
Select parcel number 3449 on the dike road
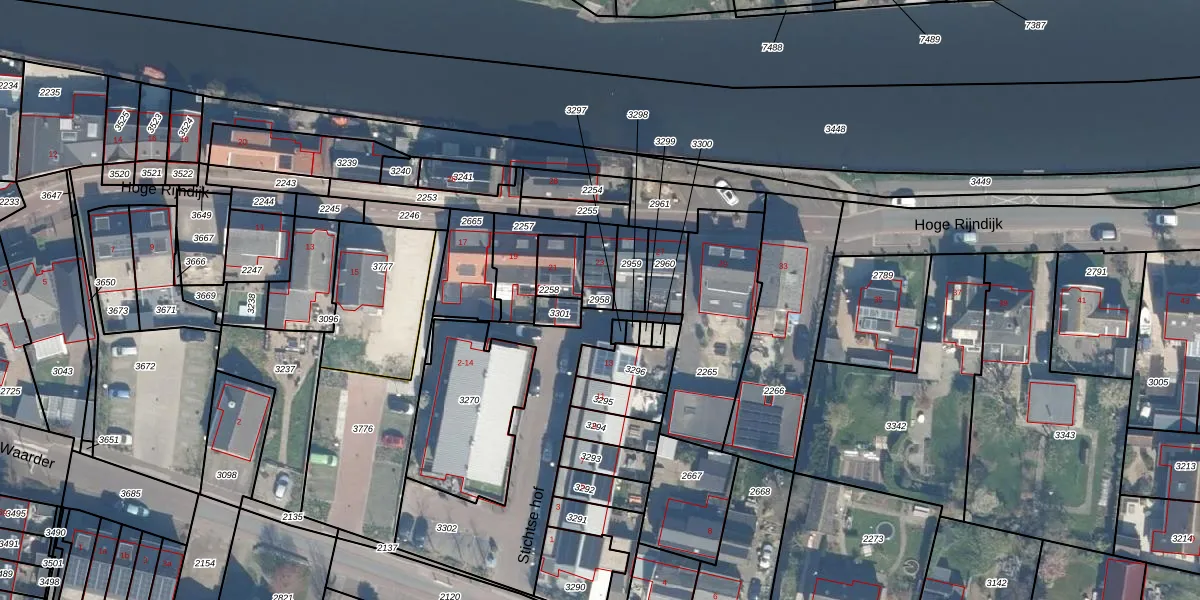pyautogui.click(x=980, y=182)
